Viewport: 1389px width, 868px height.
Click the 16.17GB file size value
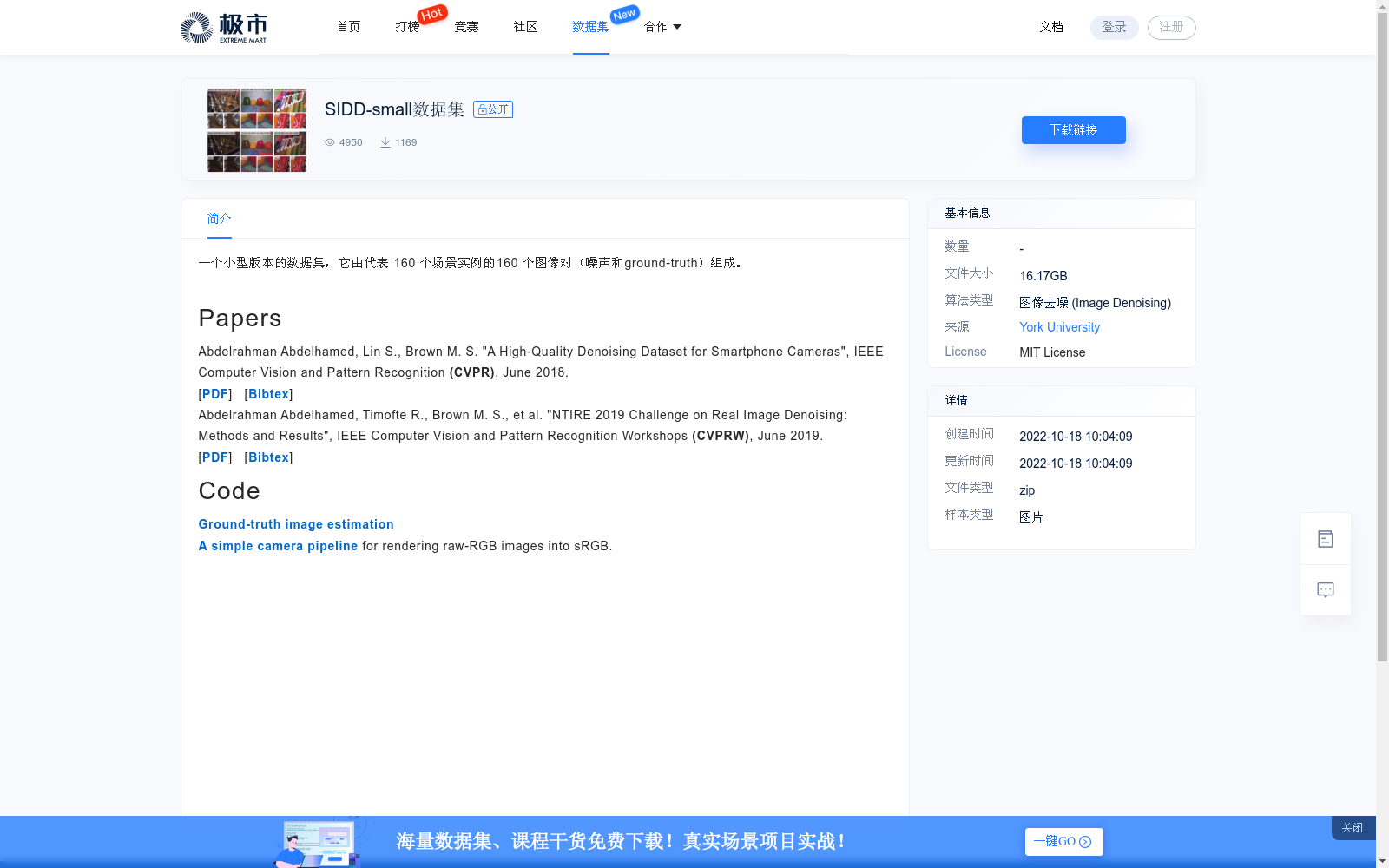[x=1043, y=276]
